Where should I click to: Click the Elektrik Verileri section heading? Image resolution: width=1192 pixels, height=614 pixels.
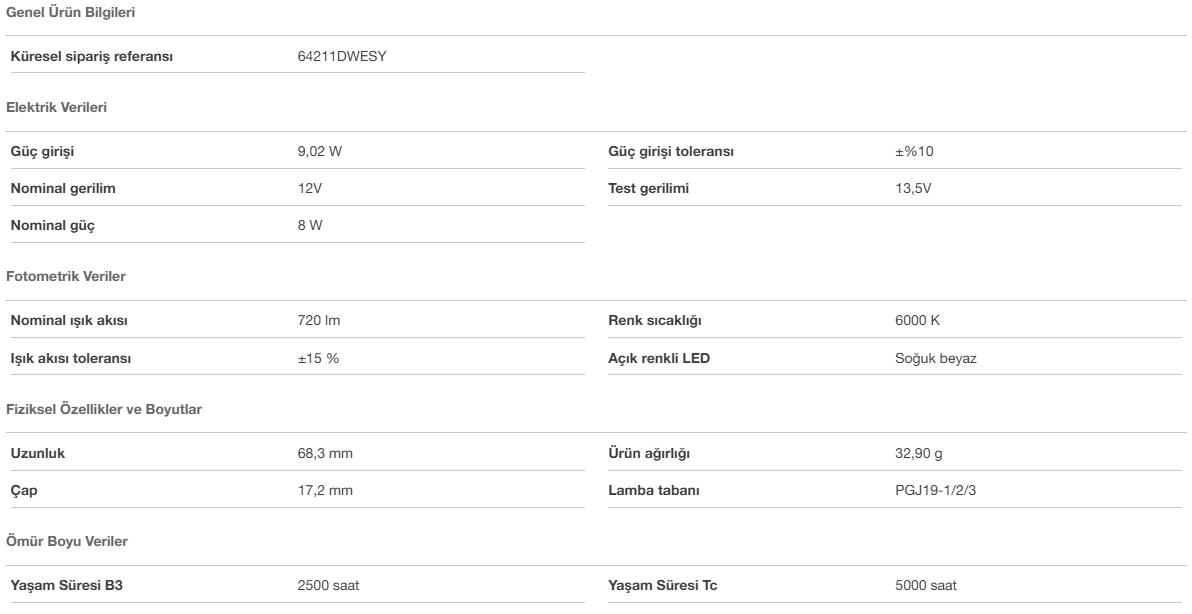pyautogui.click(x=54, y=106)
